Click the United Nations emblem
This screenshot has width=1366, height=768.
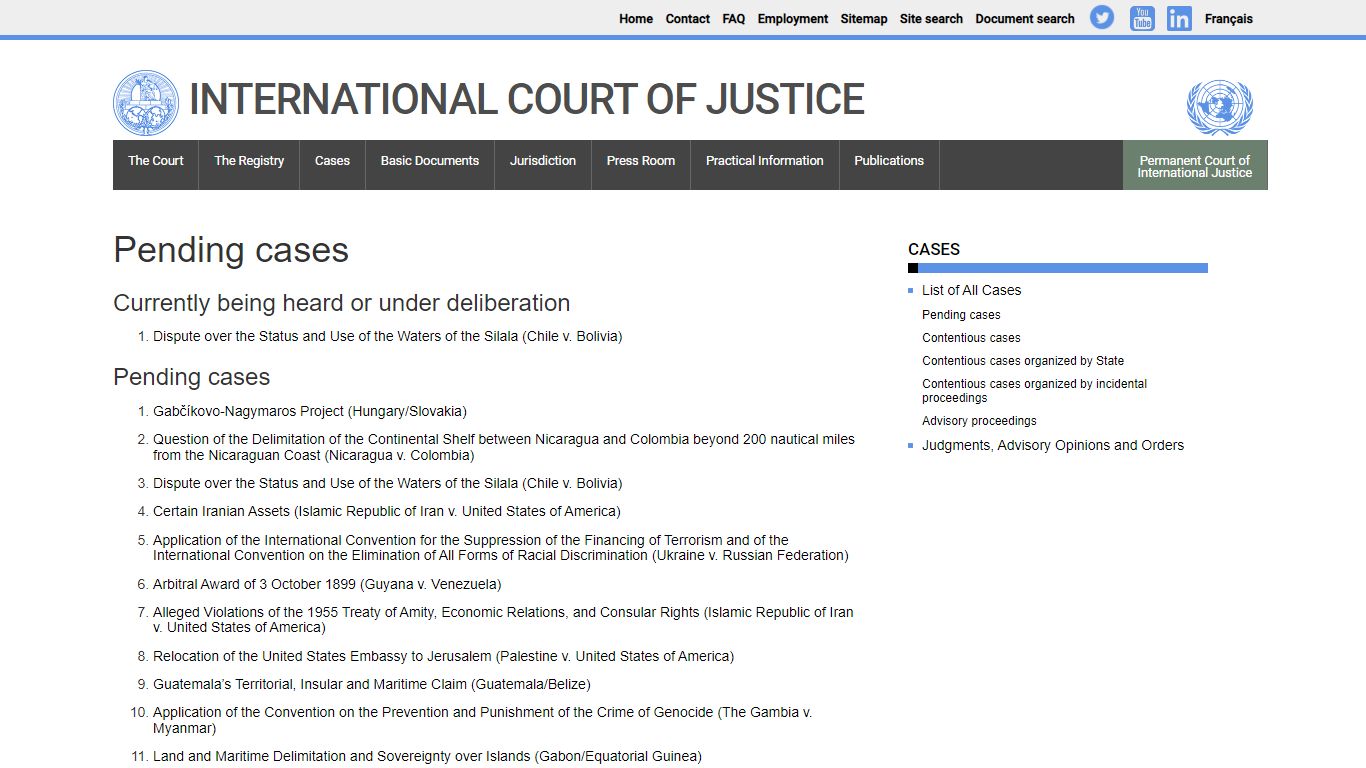click(1219, 108)
